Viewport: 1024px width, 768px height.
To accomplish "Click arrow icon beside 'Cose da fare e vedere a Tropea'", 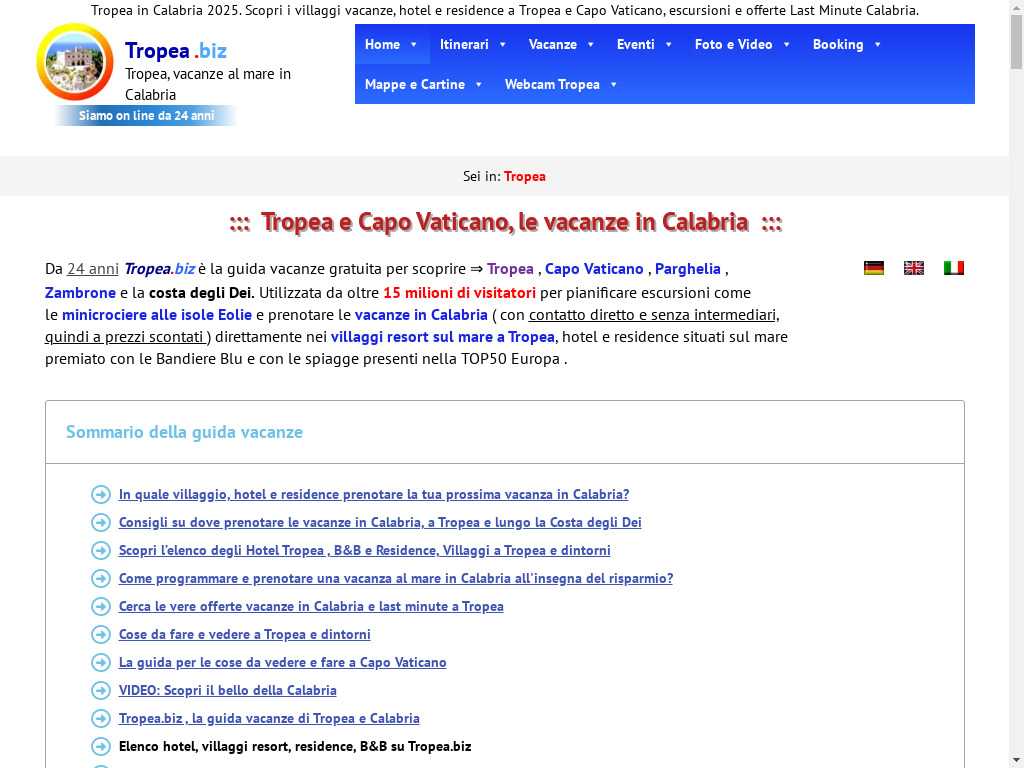I will 101,634.
